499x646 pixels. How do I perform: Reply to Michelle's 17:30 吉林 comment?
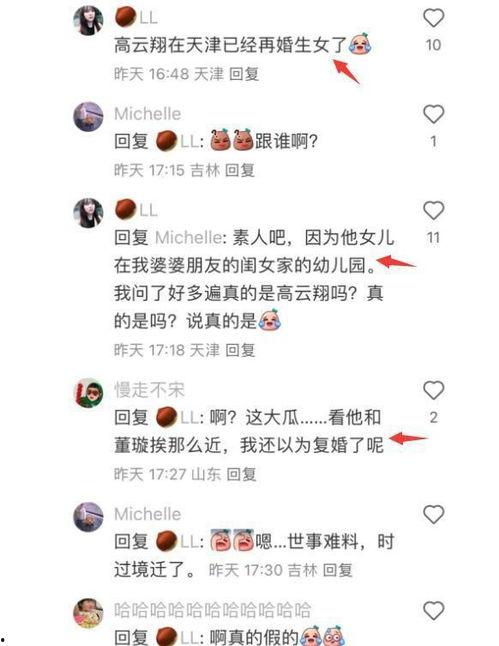point(337,571)
